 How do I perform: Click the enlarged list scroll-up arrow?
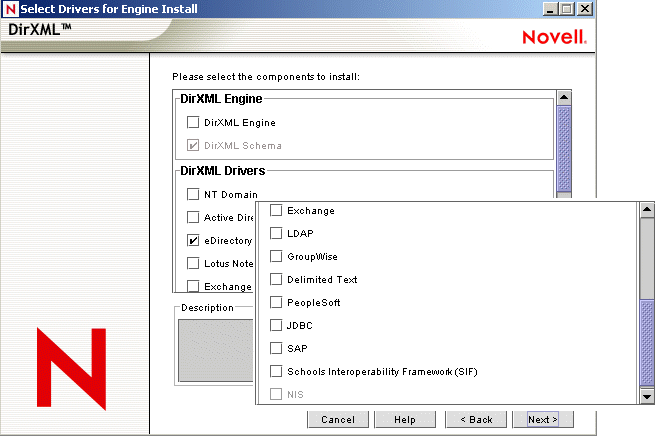coord(647,210)
